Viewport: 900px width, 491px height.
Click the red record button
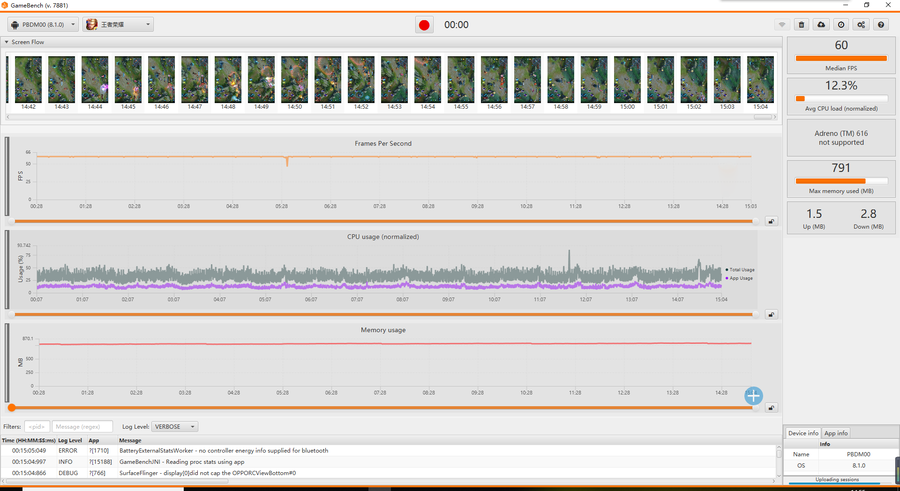pyautogui.click(x=424, y=25)
